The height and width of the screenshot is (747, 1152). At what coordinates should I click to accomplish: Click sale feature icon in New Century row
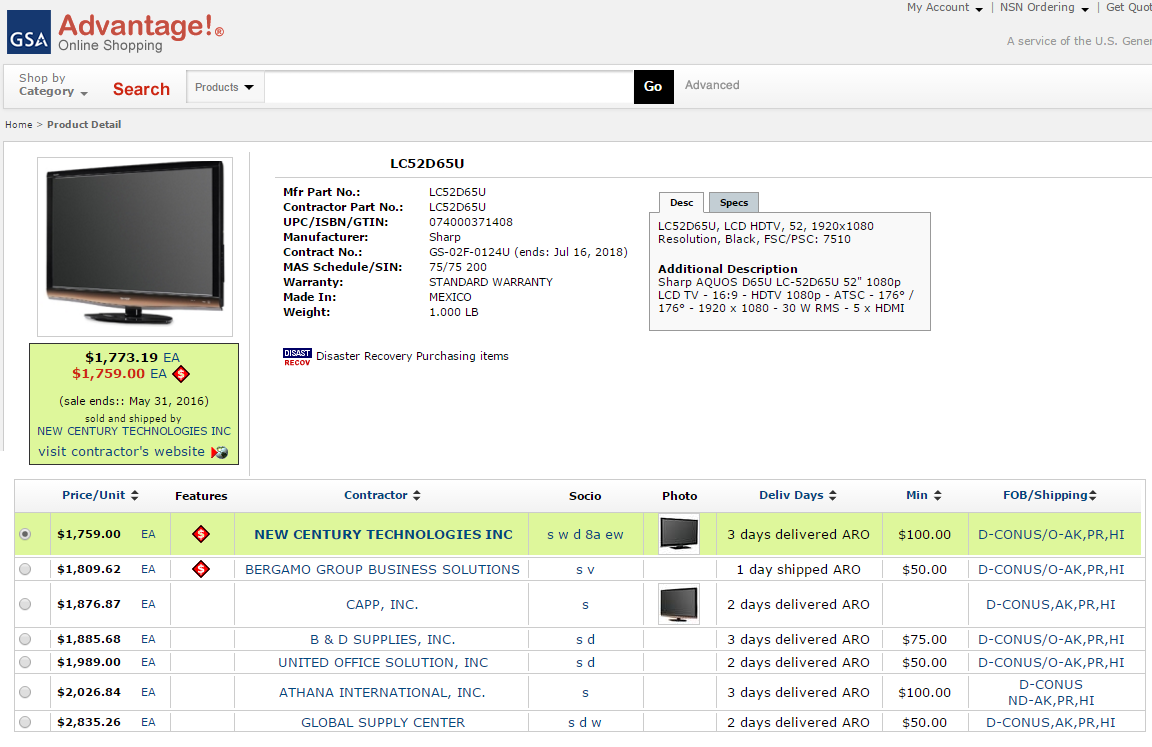[201, 534]
